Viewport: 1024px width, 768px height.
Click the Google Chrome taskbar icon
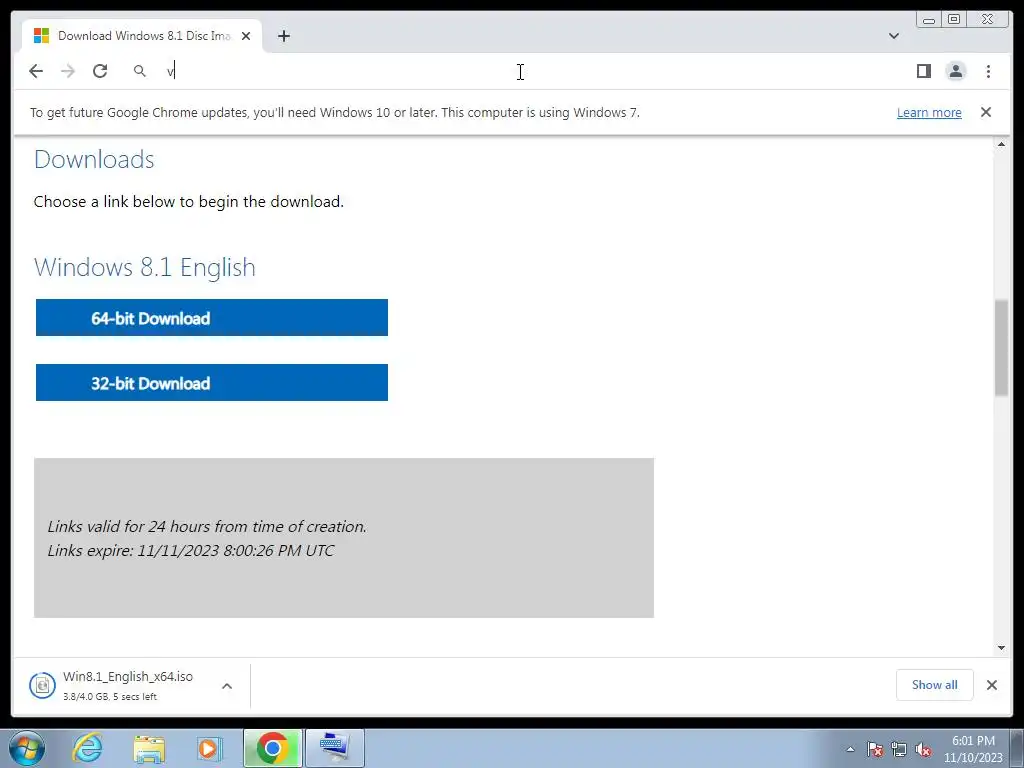point(272,748)
